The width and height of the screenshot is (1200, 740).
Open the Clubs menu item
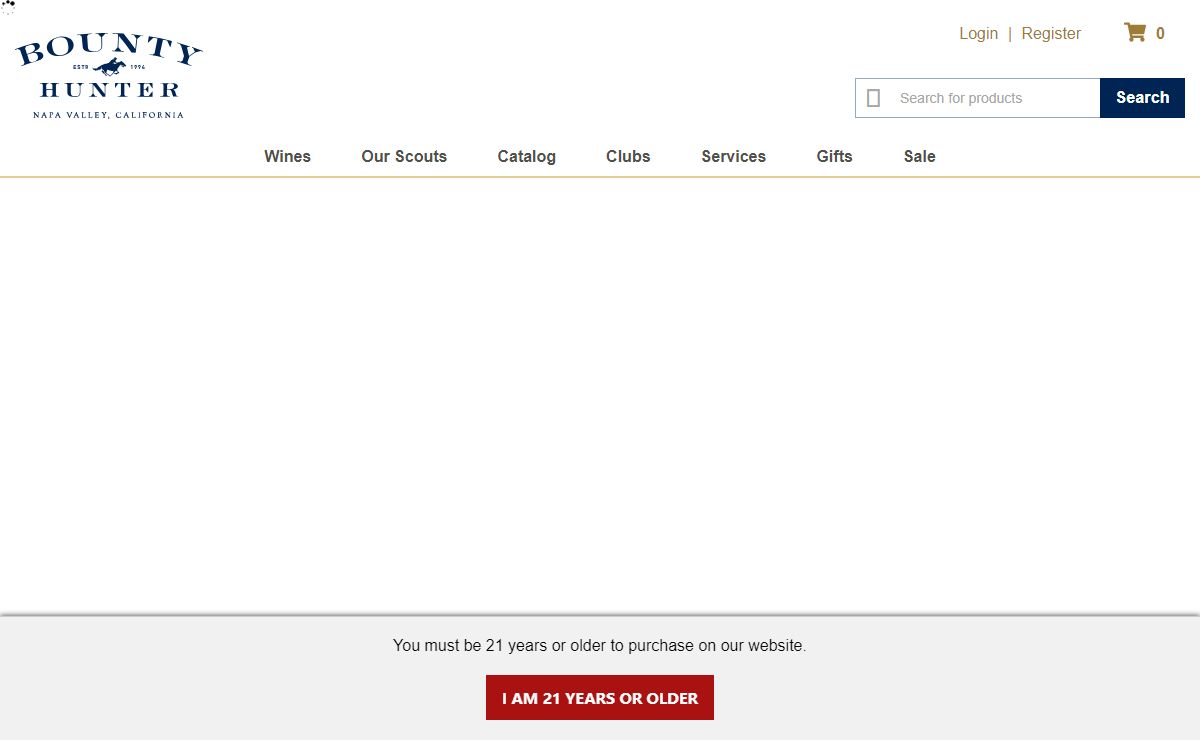(x=628, y=156)
